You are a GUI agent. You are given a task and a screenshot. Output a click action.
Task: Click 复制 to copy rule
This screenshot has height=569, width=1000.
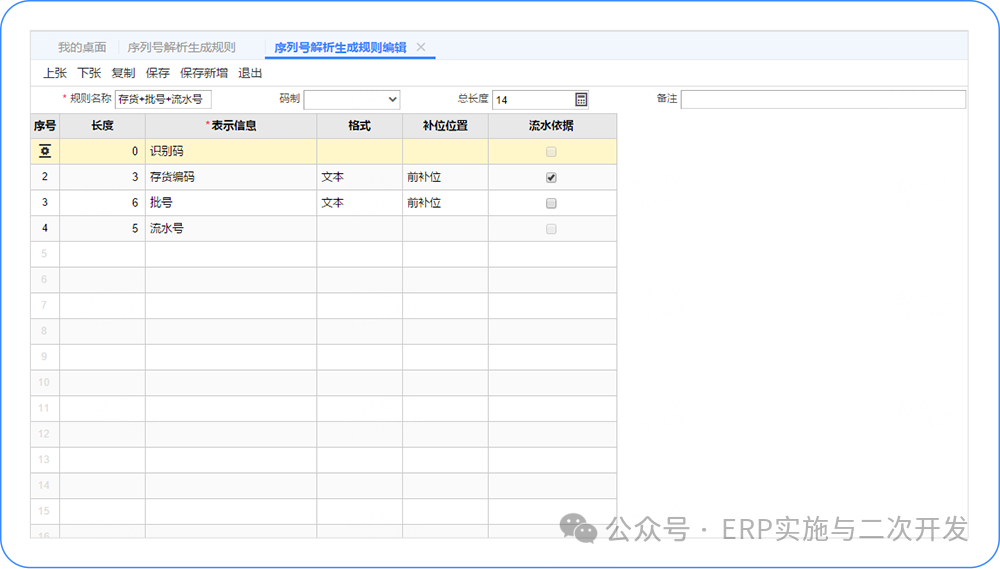point(123,73)
